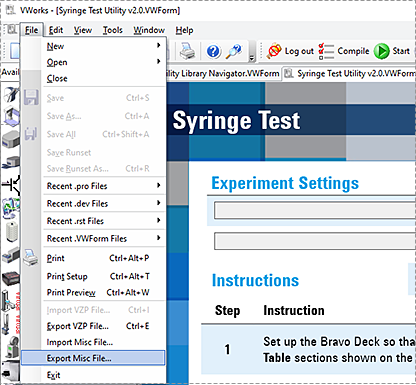Viewport: 416px width, 385px height.
Task: Start the run with green Start button
Action: [x=392, y=51]
